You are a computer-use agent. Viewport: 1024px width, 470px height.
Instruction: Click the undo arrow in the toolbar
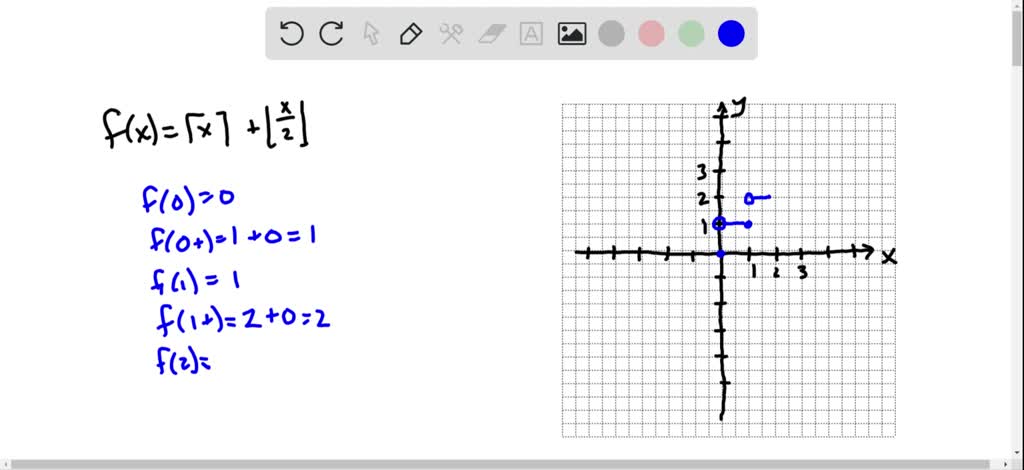point(291,34)
